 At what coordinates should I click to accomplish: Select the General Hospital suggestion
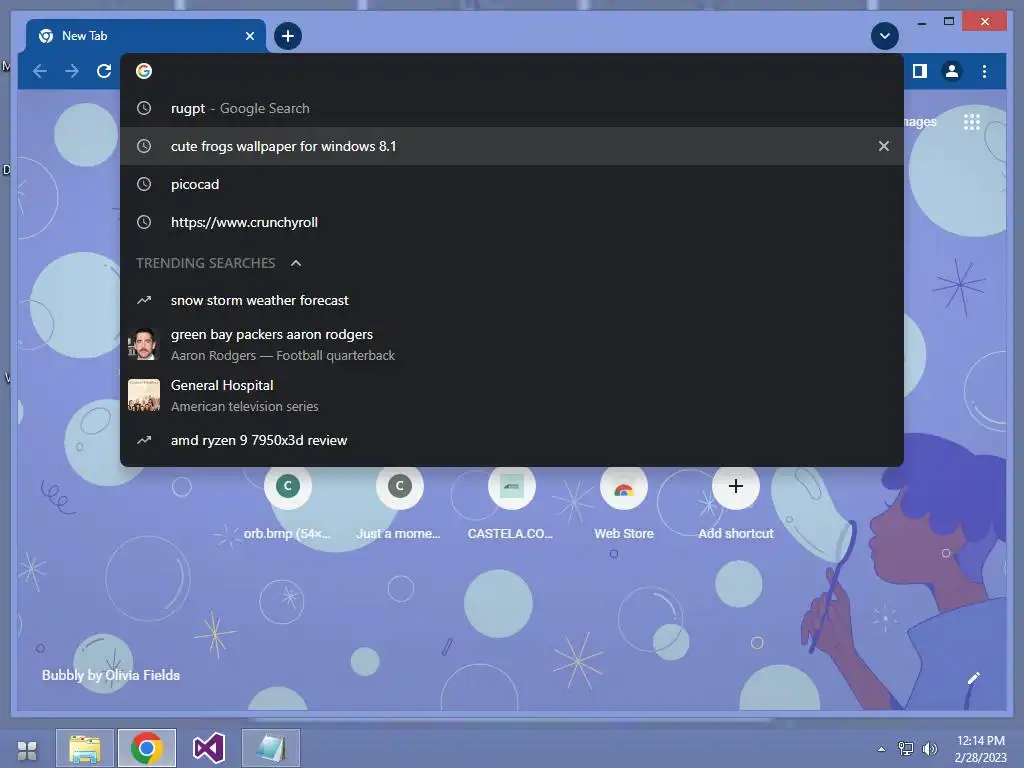click(512, 395)
